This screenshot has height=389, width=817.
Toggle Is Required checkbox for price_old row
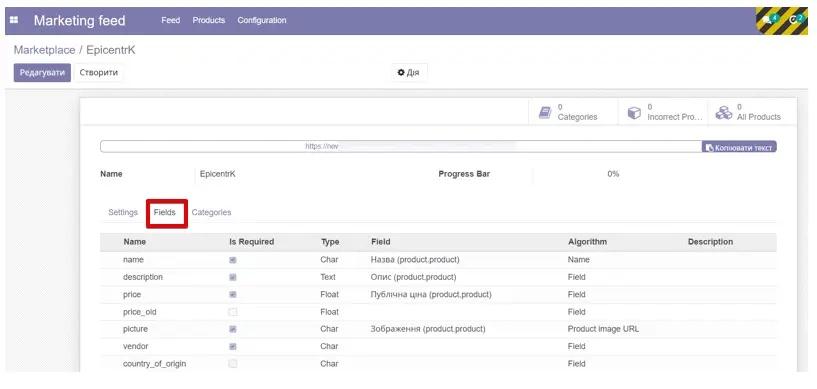point(233,312)
